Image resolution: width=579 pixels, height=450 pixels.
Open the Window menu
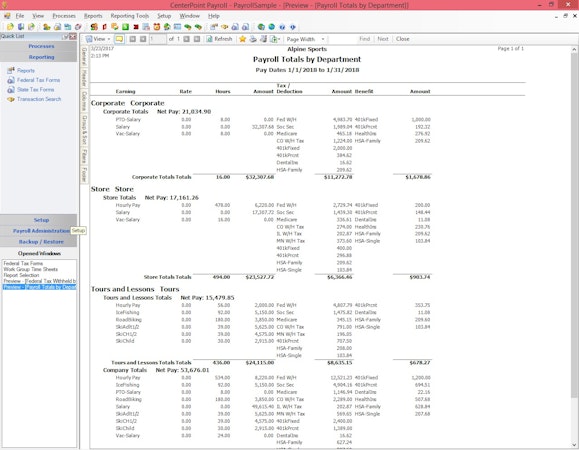[189, 16]
